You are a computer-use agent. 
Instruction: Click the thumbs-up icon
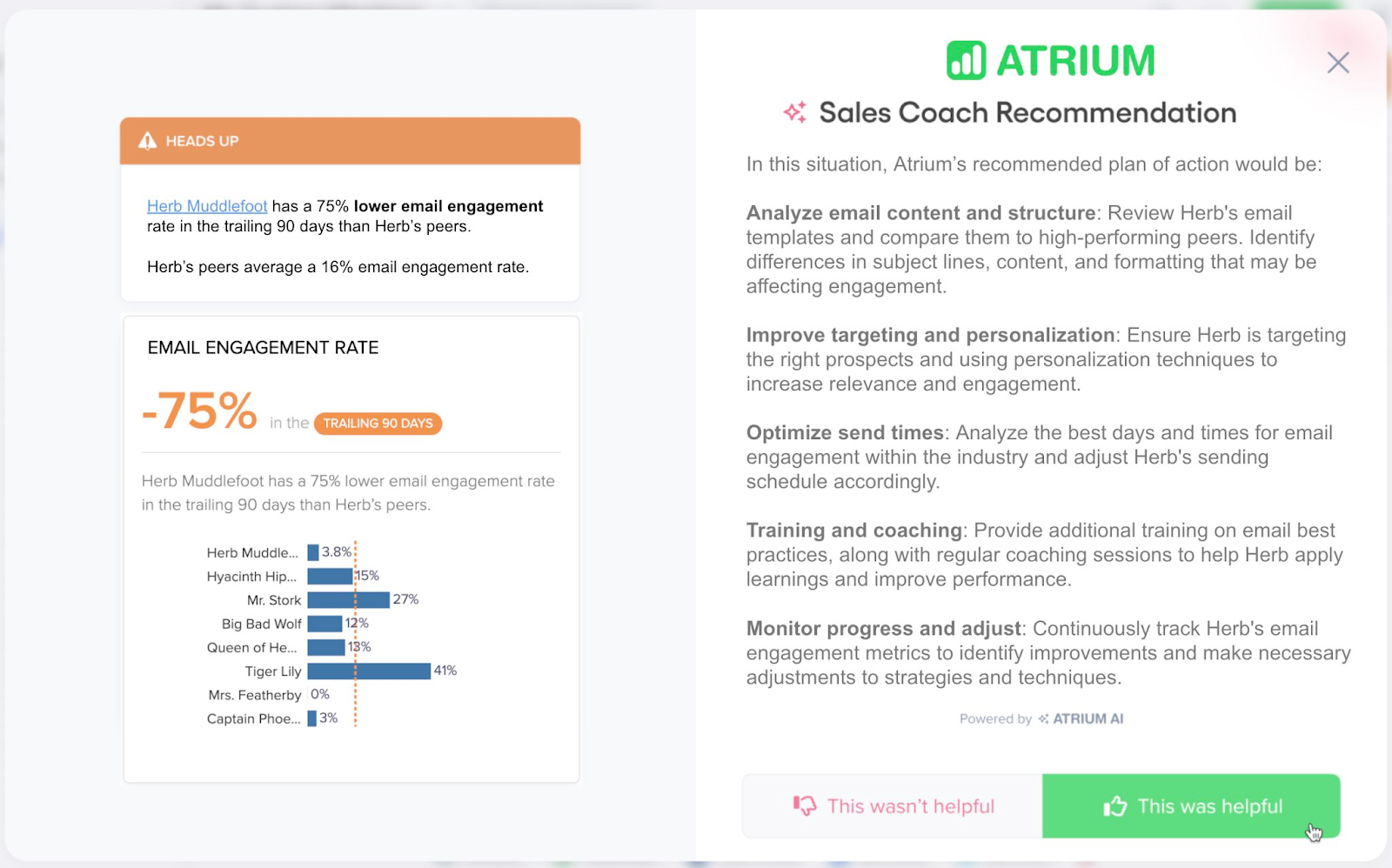[x=1115, y=806]
